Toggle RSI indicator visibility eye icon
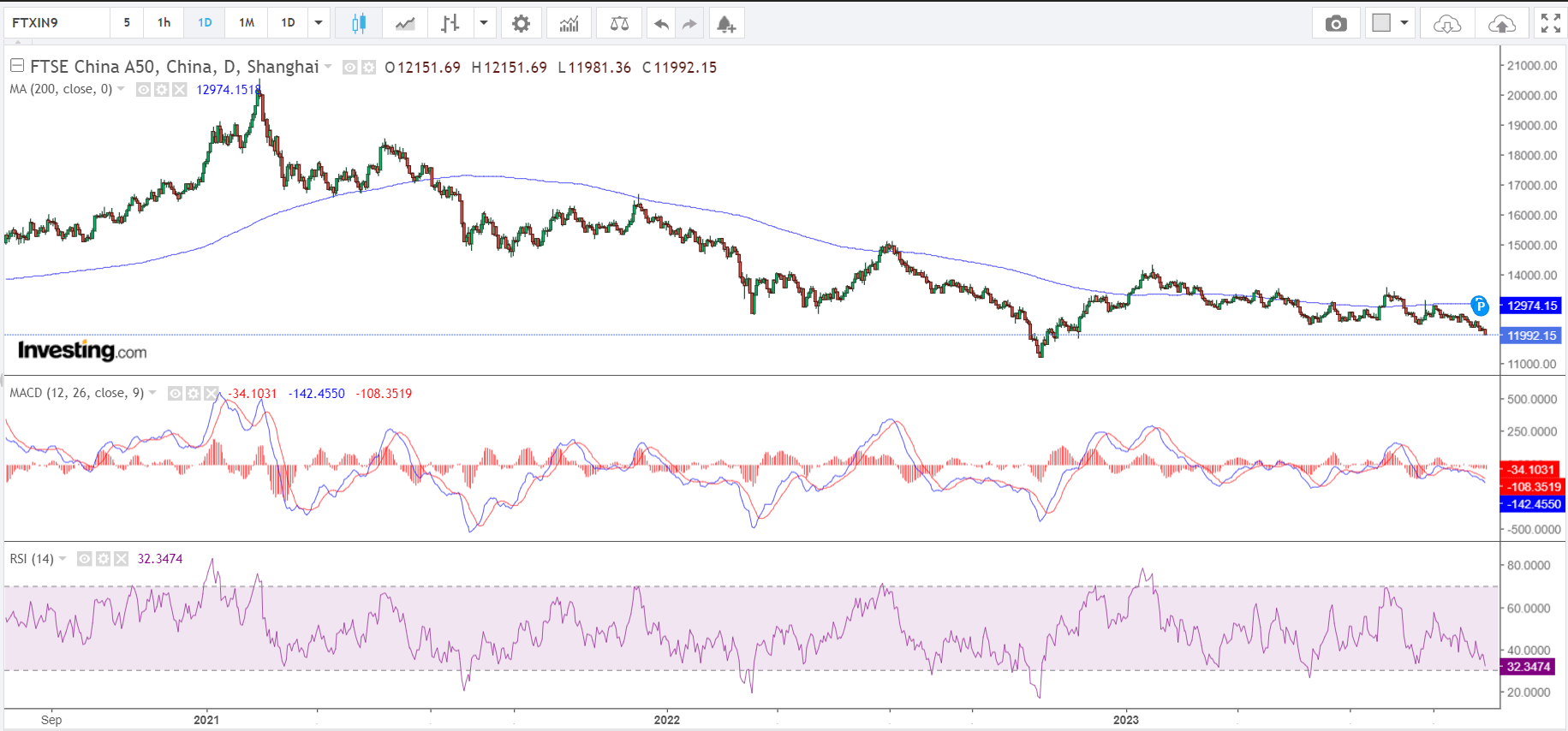The height and width of the screenshot is (731, 1568). [85, 559]
